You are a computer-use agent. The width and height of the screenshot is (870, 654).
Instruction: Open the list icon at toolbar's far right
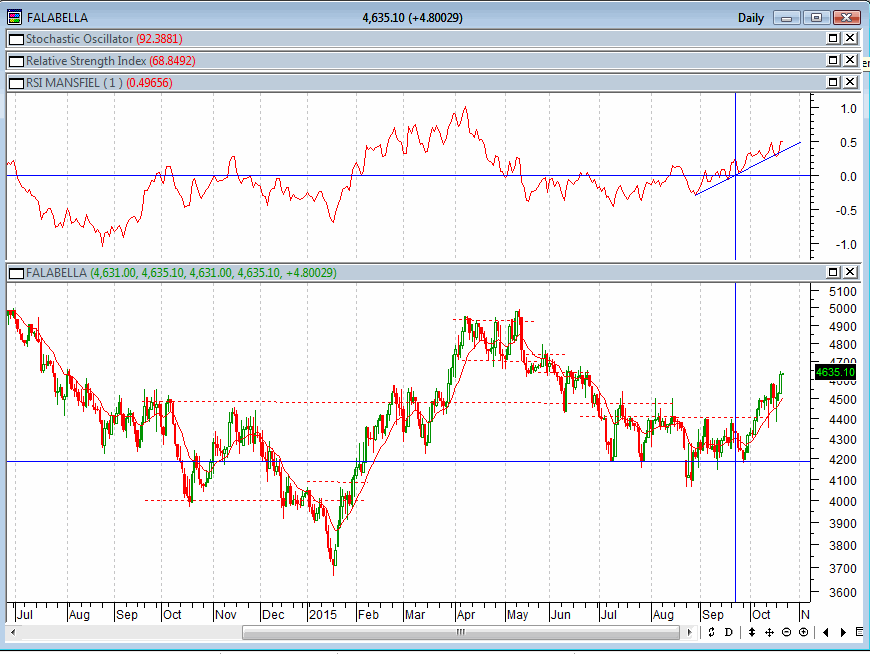[x=859, y=633]
